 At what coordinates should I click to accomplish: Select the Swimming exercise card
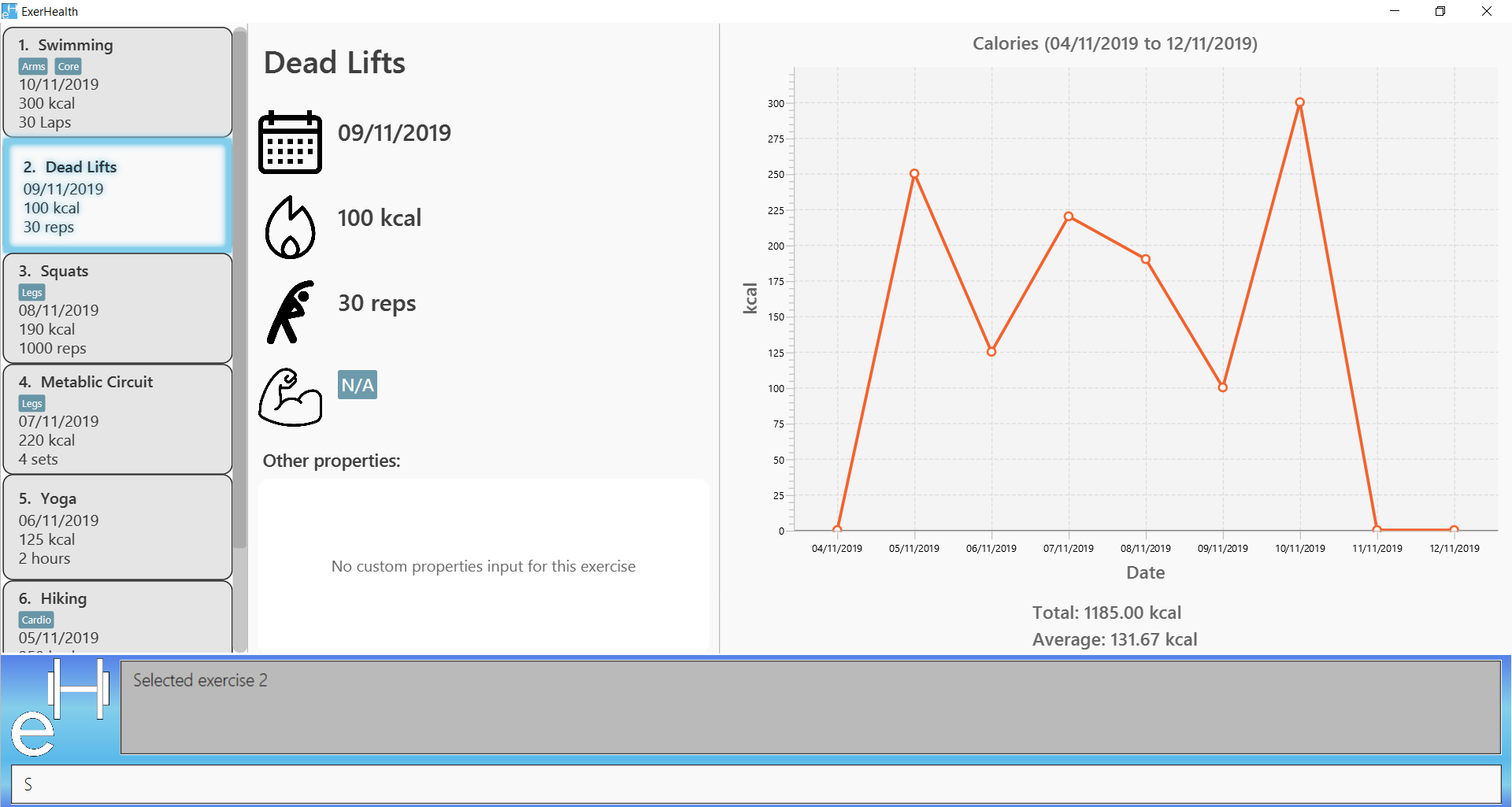click(x=117, y=83)
